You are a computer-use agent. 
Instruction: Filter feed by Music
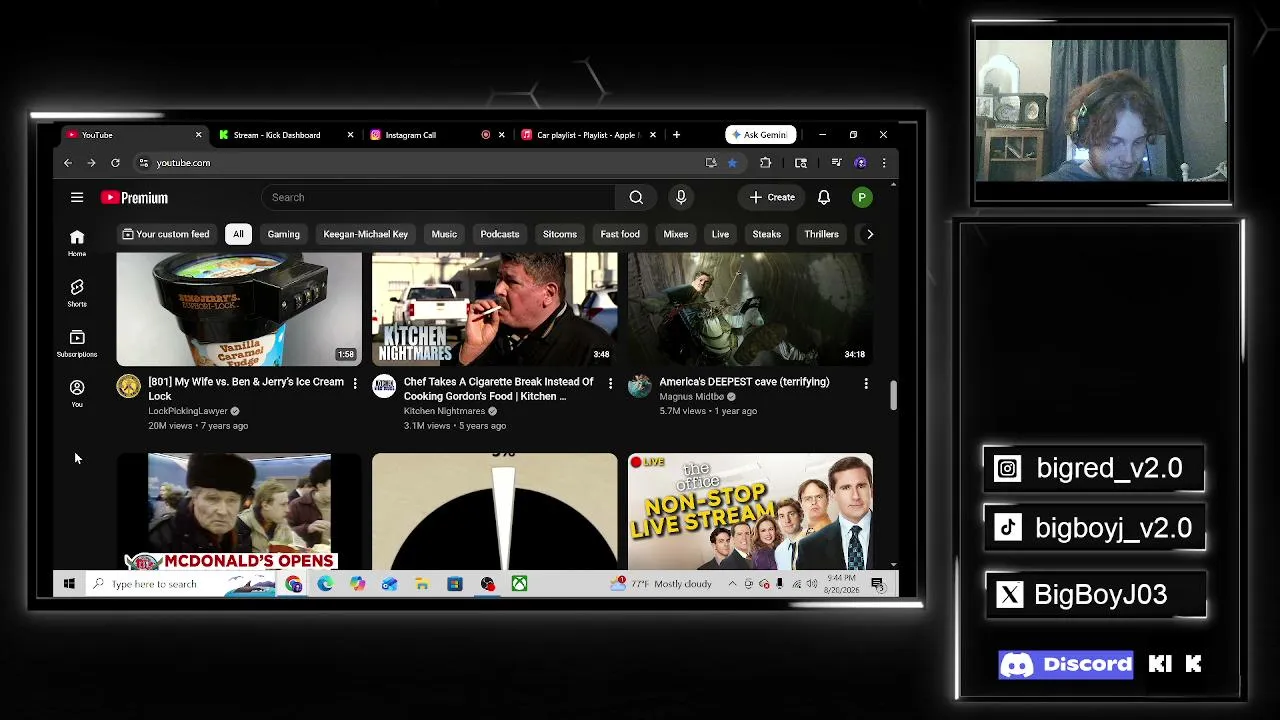point(444,234)
